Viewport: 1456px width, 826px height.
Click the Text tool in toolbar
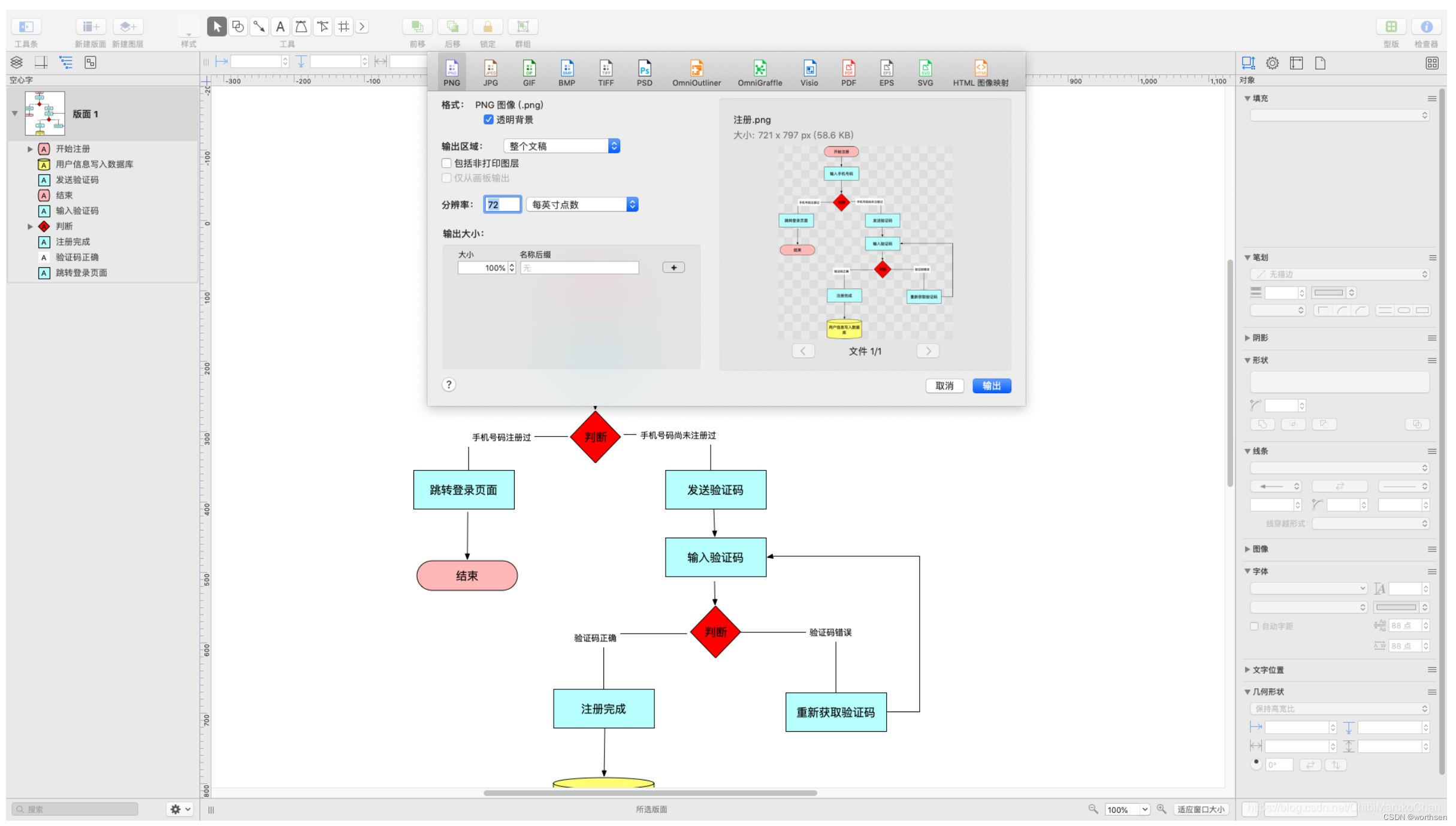coord(280,26)
